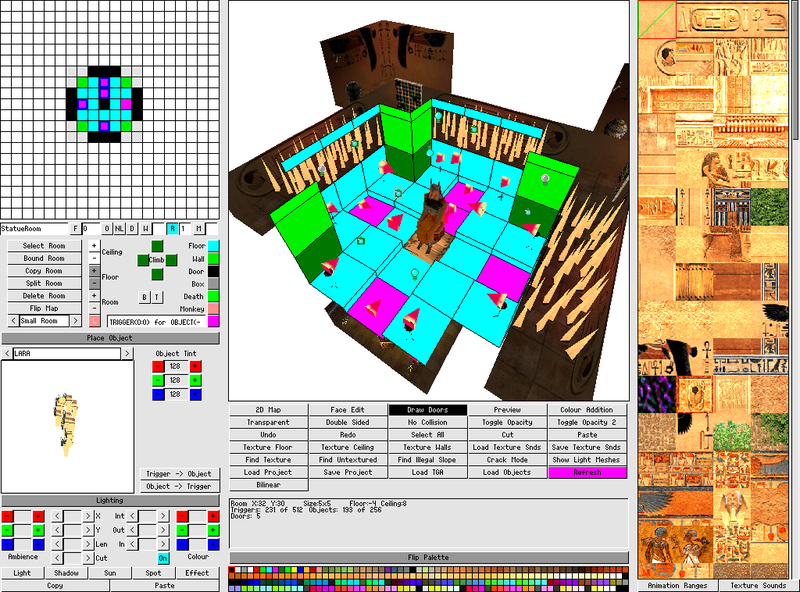Image resolution: width=800 pixels, height=592 pixels.
Task: Click the bottom Climb direction square
Action: click(x=157, y=274)
